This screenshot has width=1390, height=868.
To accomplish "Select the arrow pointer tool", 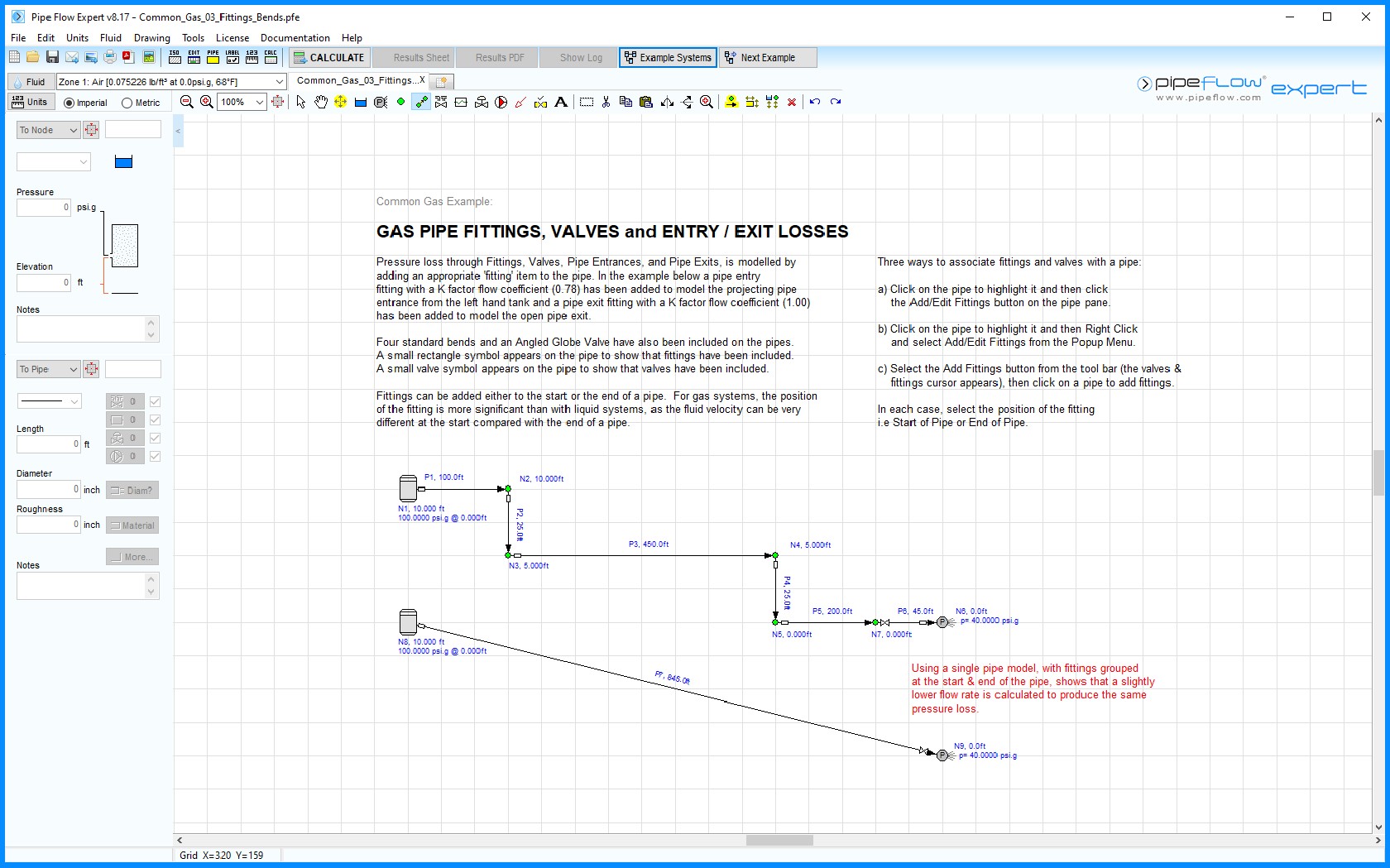I will click(x=301, y=102).
